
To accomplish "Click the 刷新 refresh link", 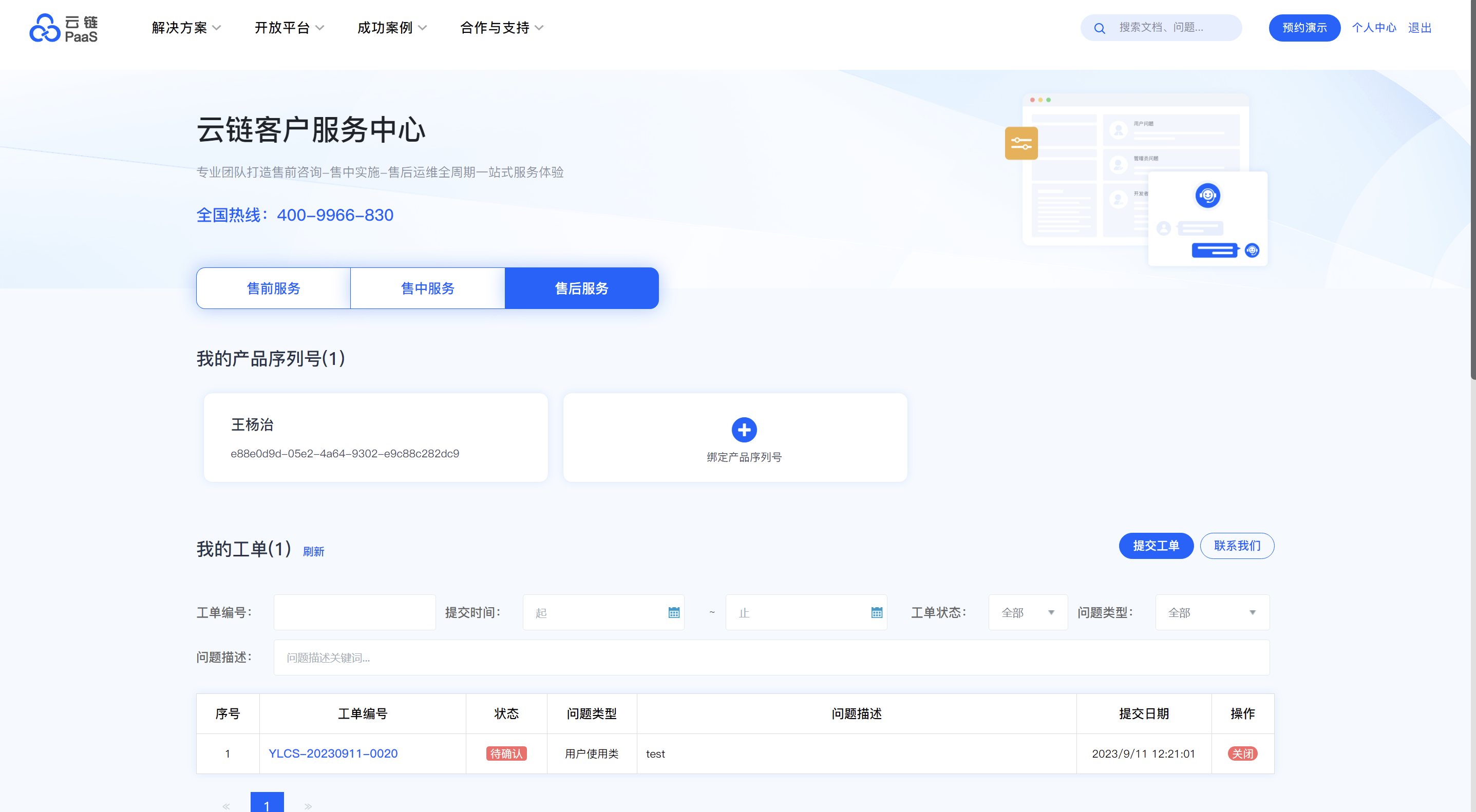I will click(x=313, y=551).
